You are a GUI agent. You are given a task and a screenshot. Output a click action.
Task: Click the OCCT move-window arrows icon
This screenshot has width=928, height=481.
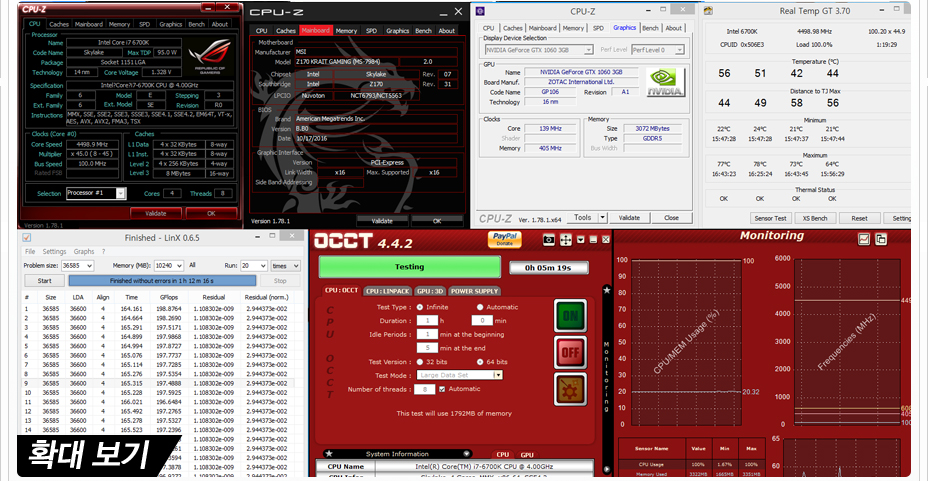coord(565,240)
